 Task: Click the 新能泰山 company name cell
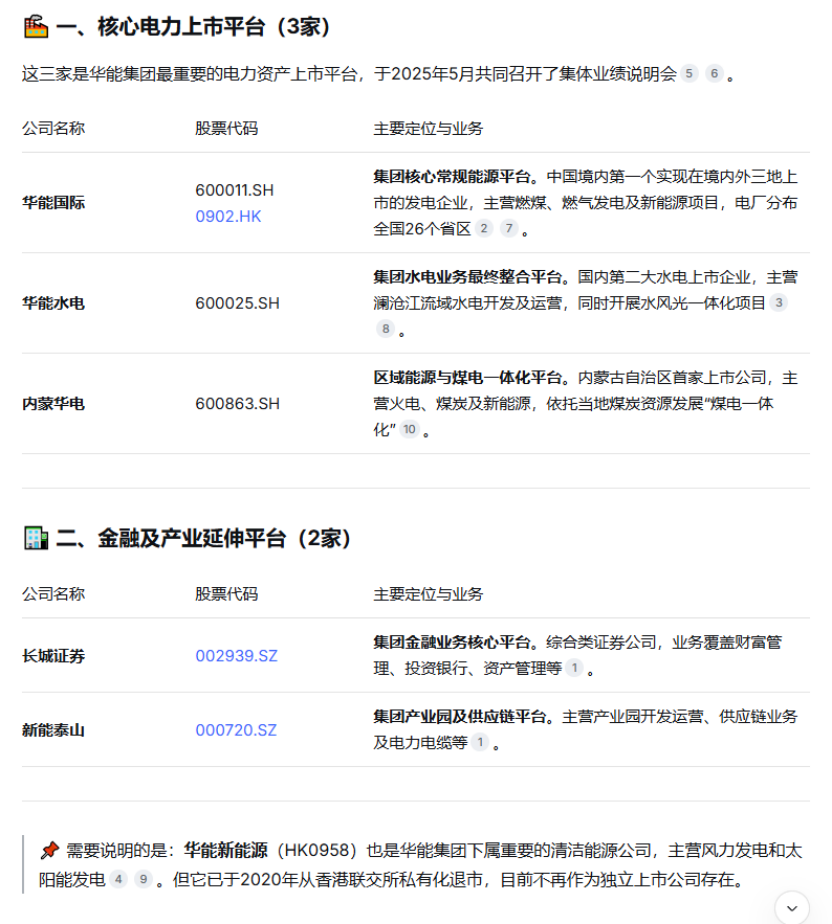click(54, 730)
